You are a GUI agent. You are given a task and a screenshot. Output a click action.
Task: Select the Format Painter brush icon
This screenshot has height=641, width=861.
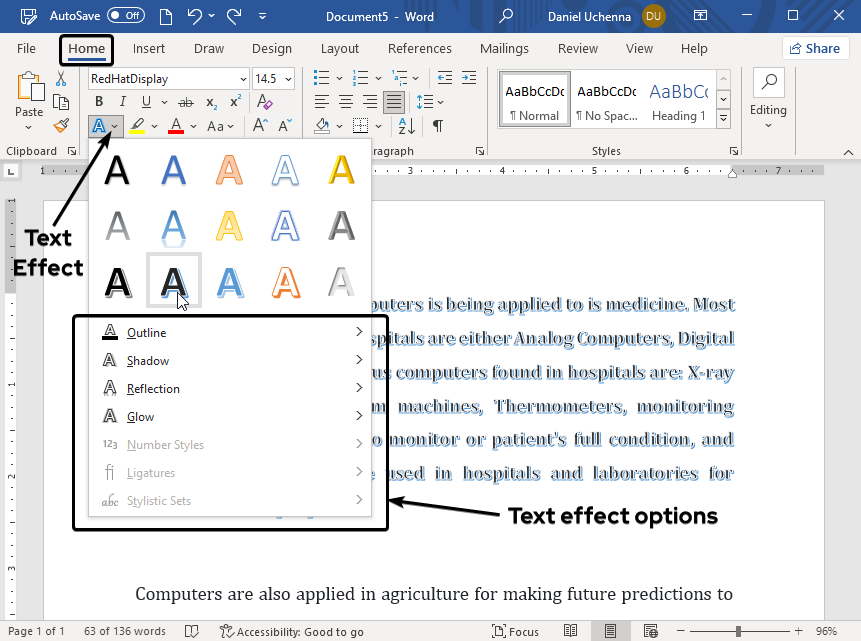(61, 126)
